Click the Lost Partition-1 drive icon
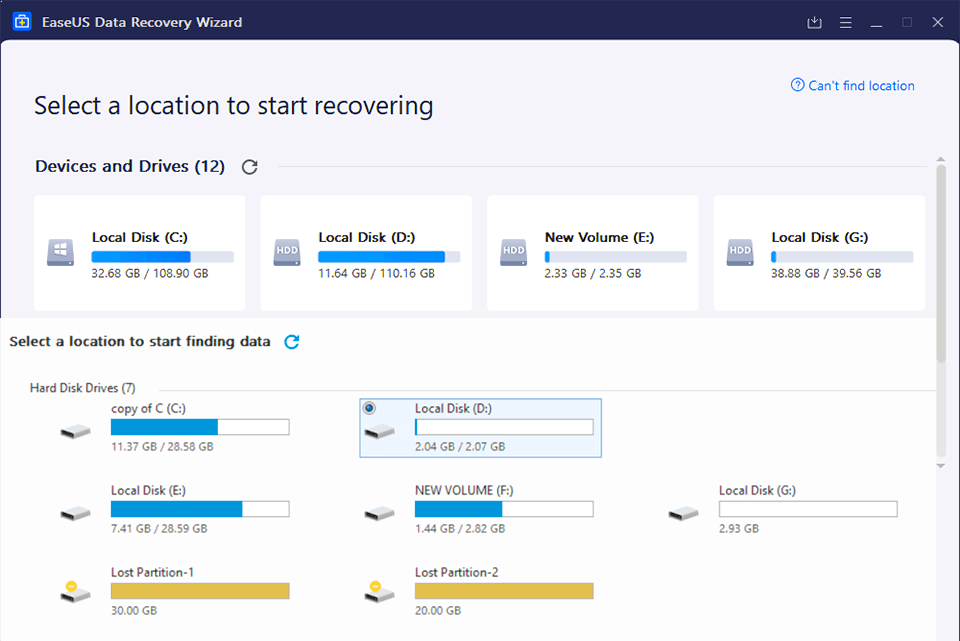 click(x=75, y=591)
